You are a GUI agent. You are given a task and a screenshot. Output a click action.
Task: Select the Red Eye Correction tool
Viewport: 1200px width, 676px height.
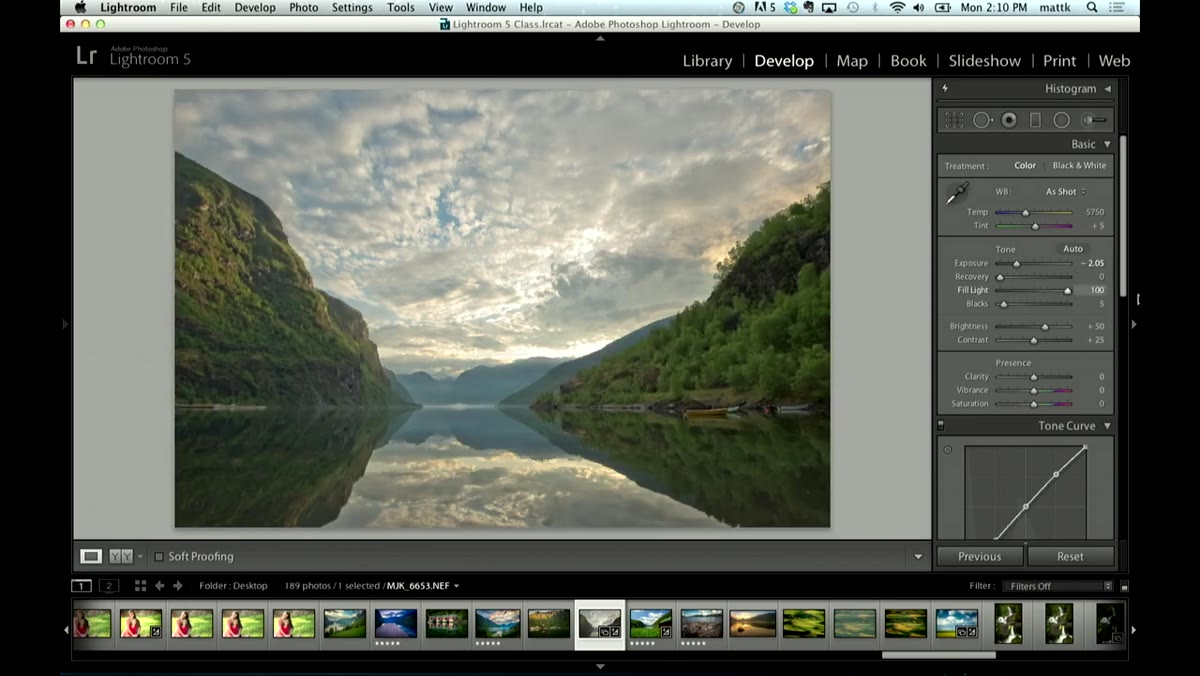pos(1009,120)
